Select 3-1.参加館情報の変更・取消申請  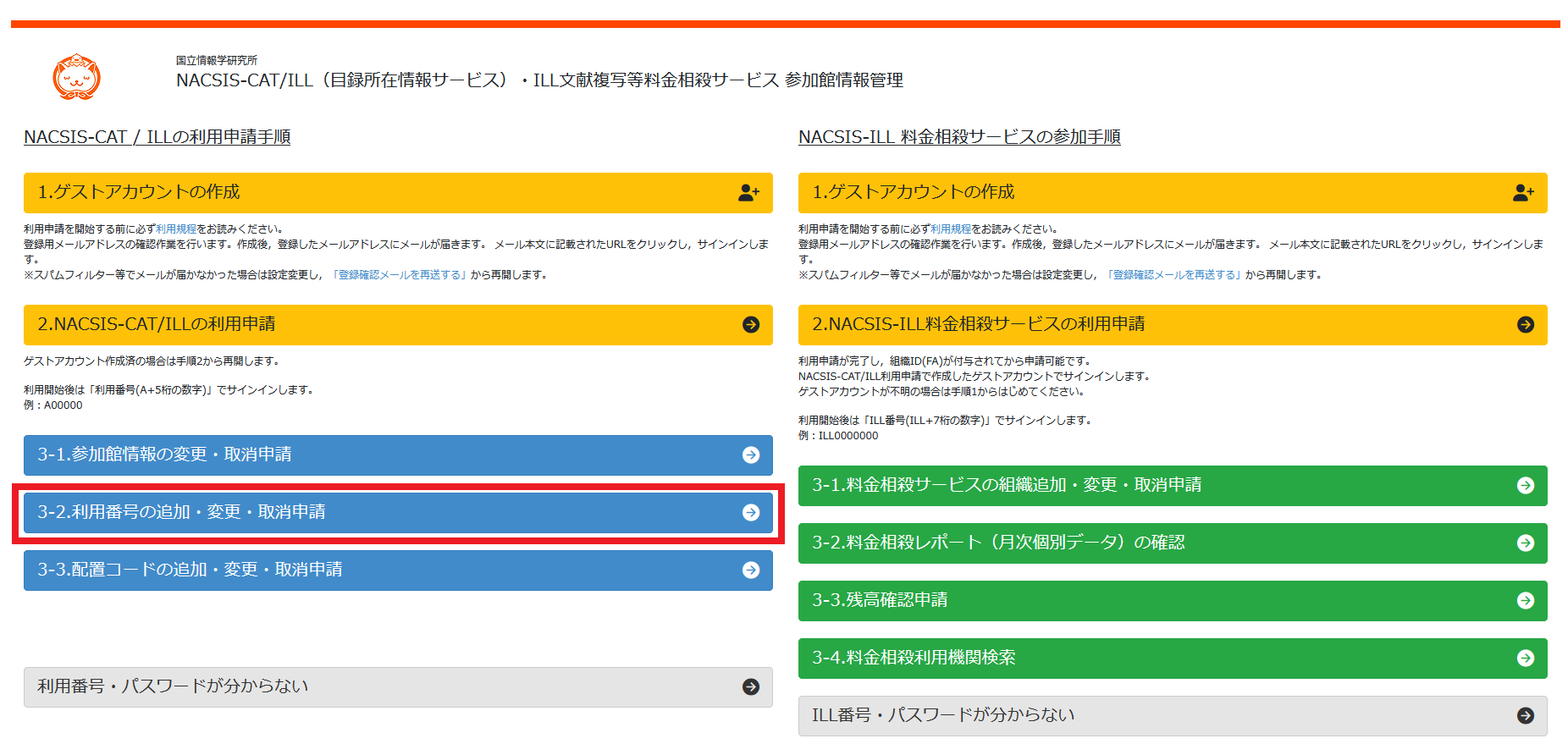click(398, 455)
